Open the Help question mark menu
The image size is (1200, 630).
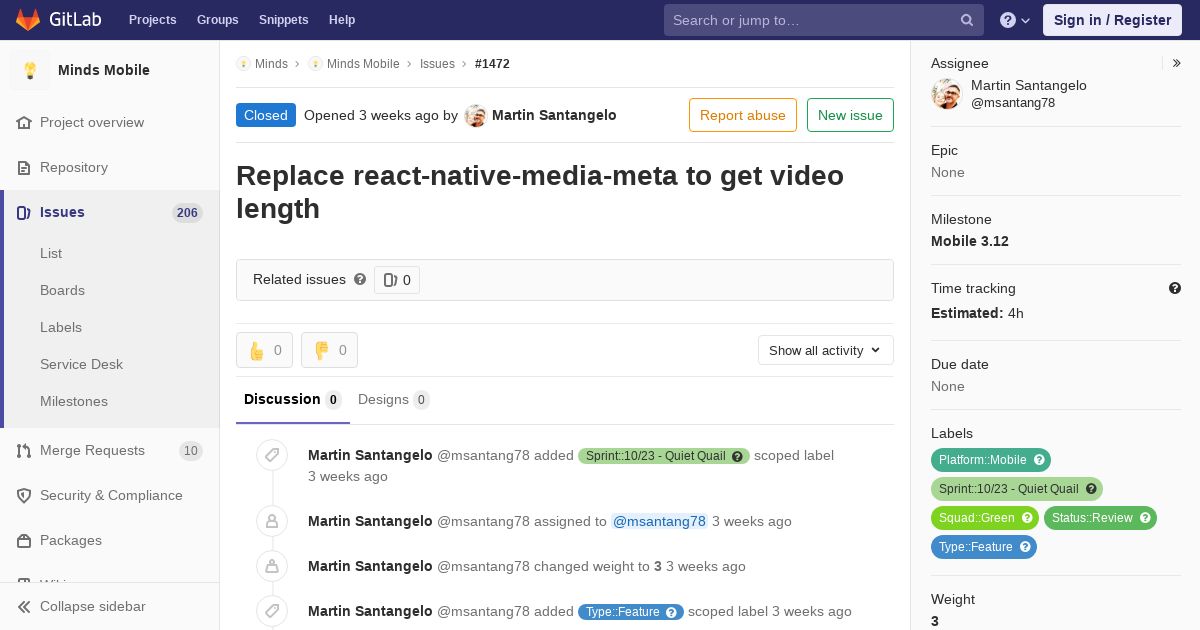click(x=1015, y=20)
